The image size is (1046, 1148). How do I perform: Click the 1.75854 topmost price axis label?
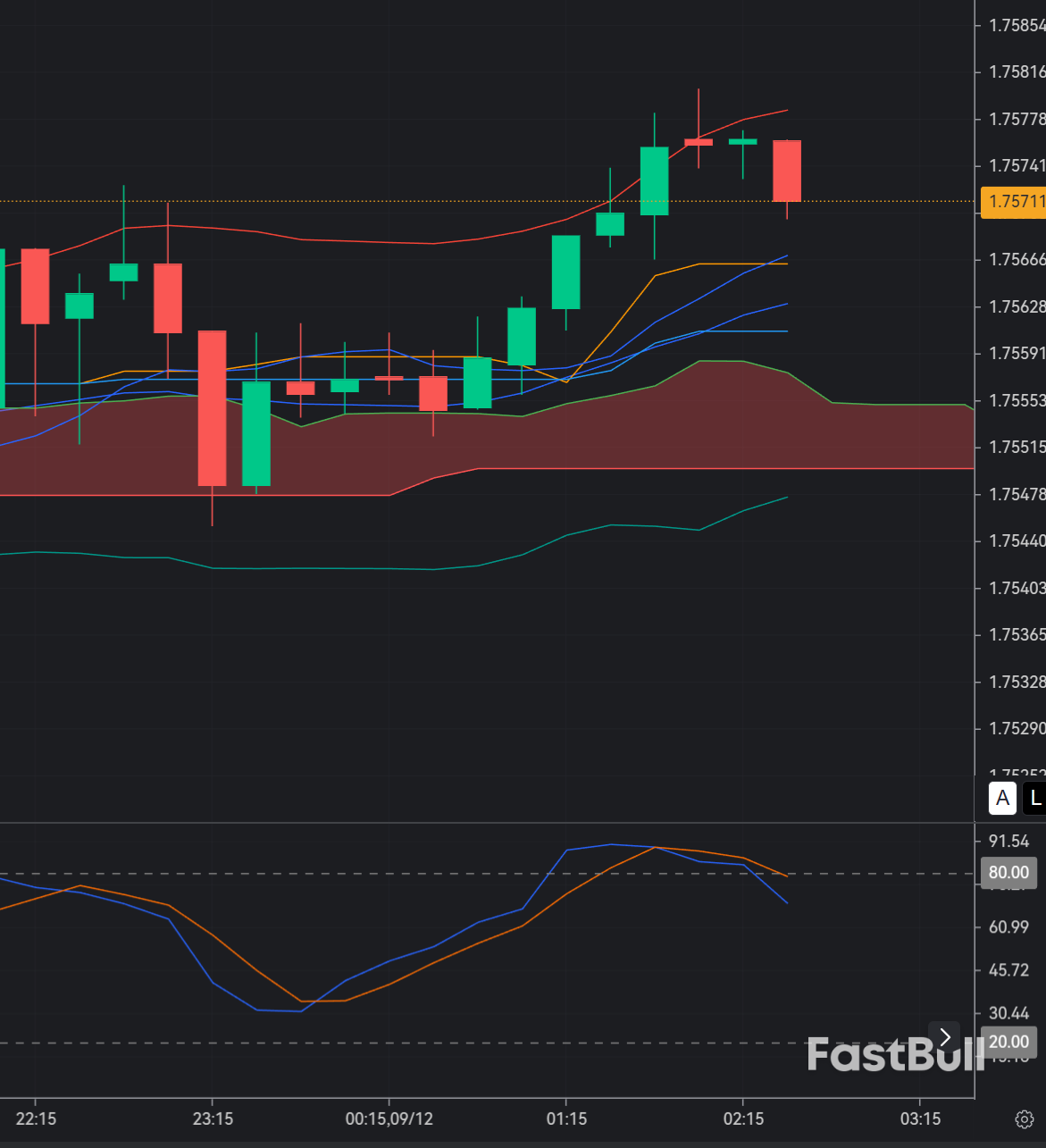(x=1016, y=26)
